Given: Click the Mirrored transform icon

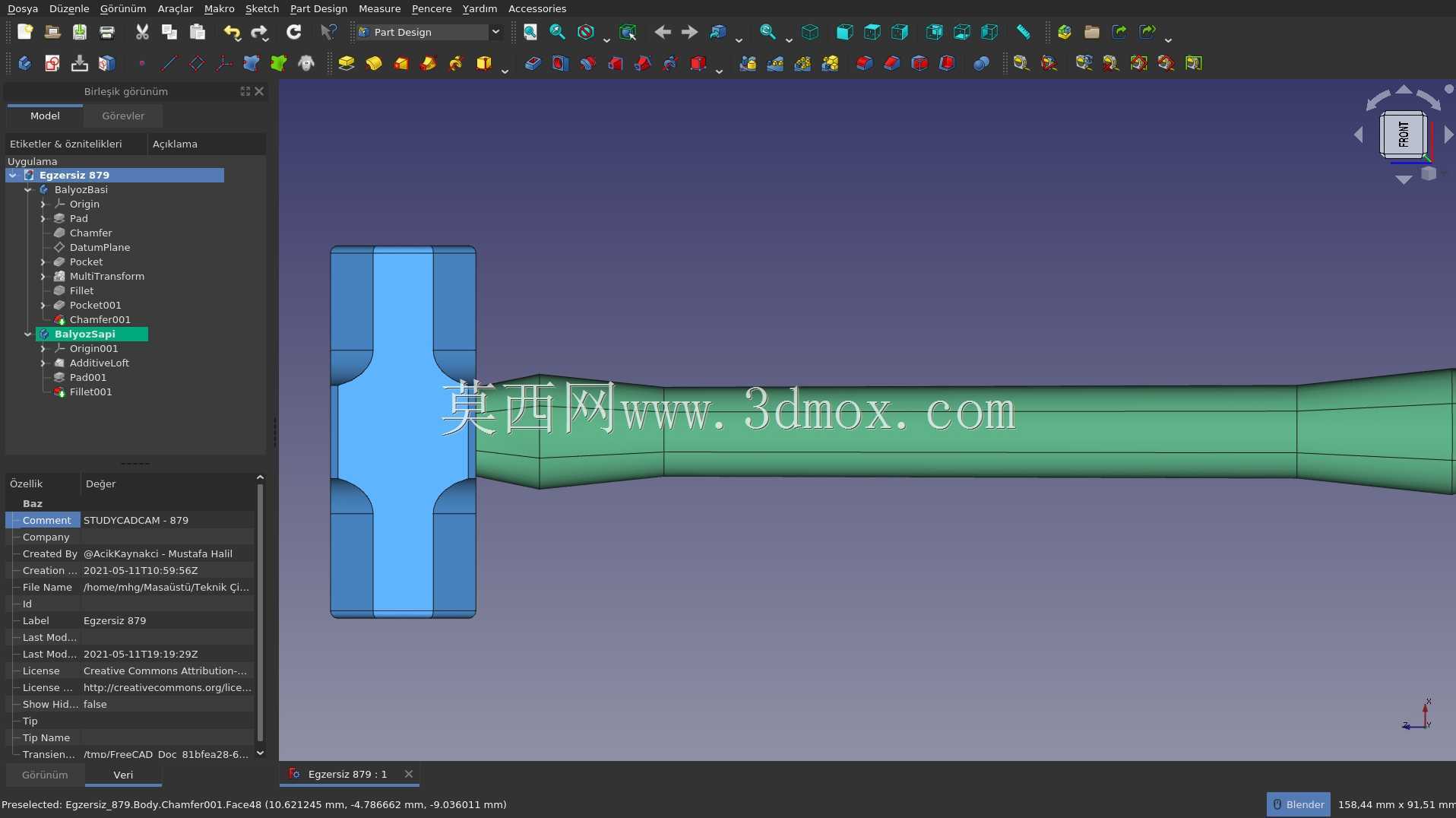Looking at the screenshot, I should [748, 63].
